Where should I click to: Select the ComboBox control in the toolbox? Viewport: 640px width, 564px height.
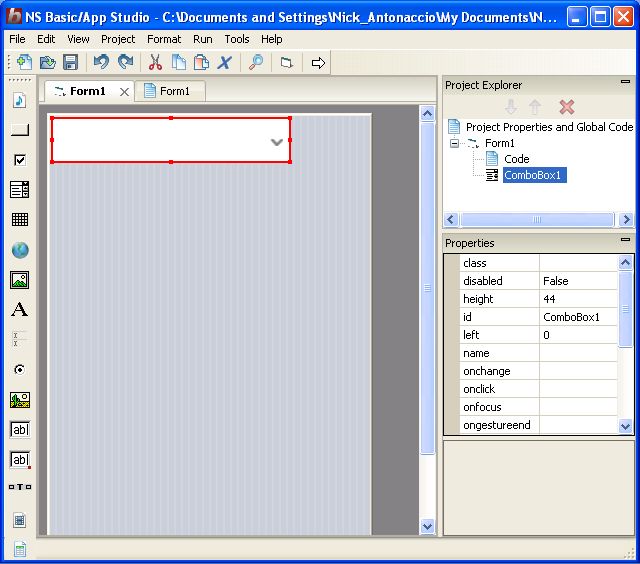point(20,190)
